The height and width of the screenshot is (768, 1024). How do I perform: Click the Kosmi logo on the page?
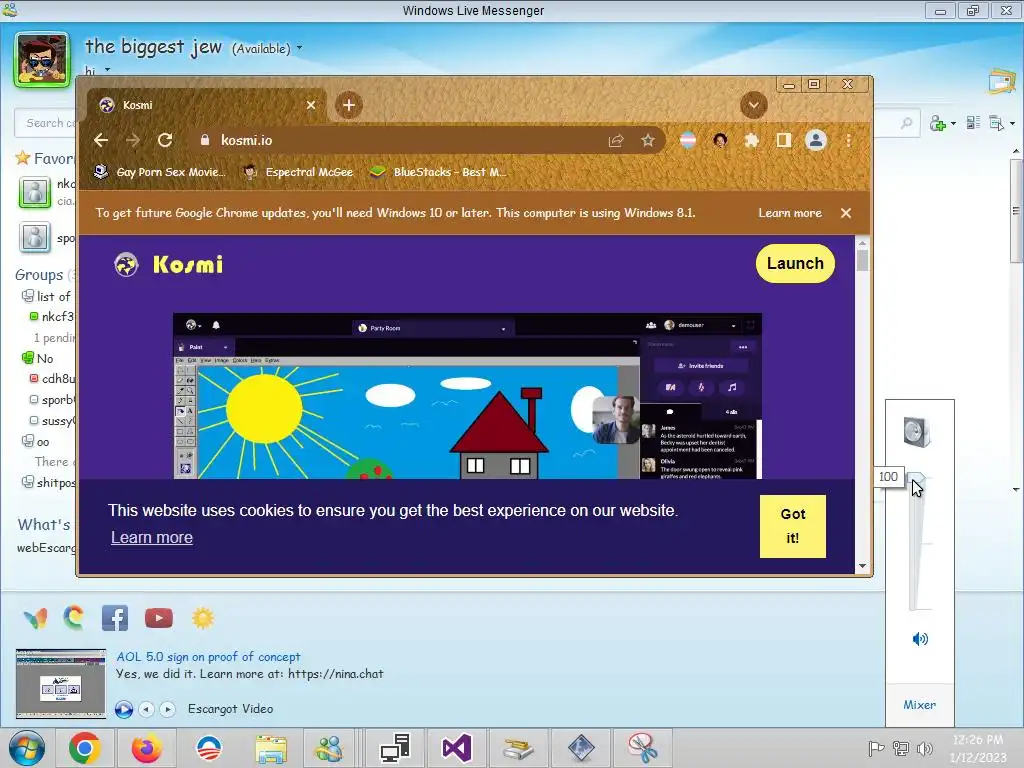(168, 264)
